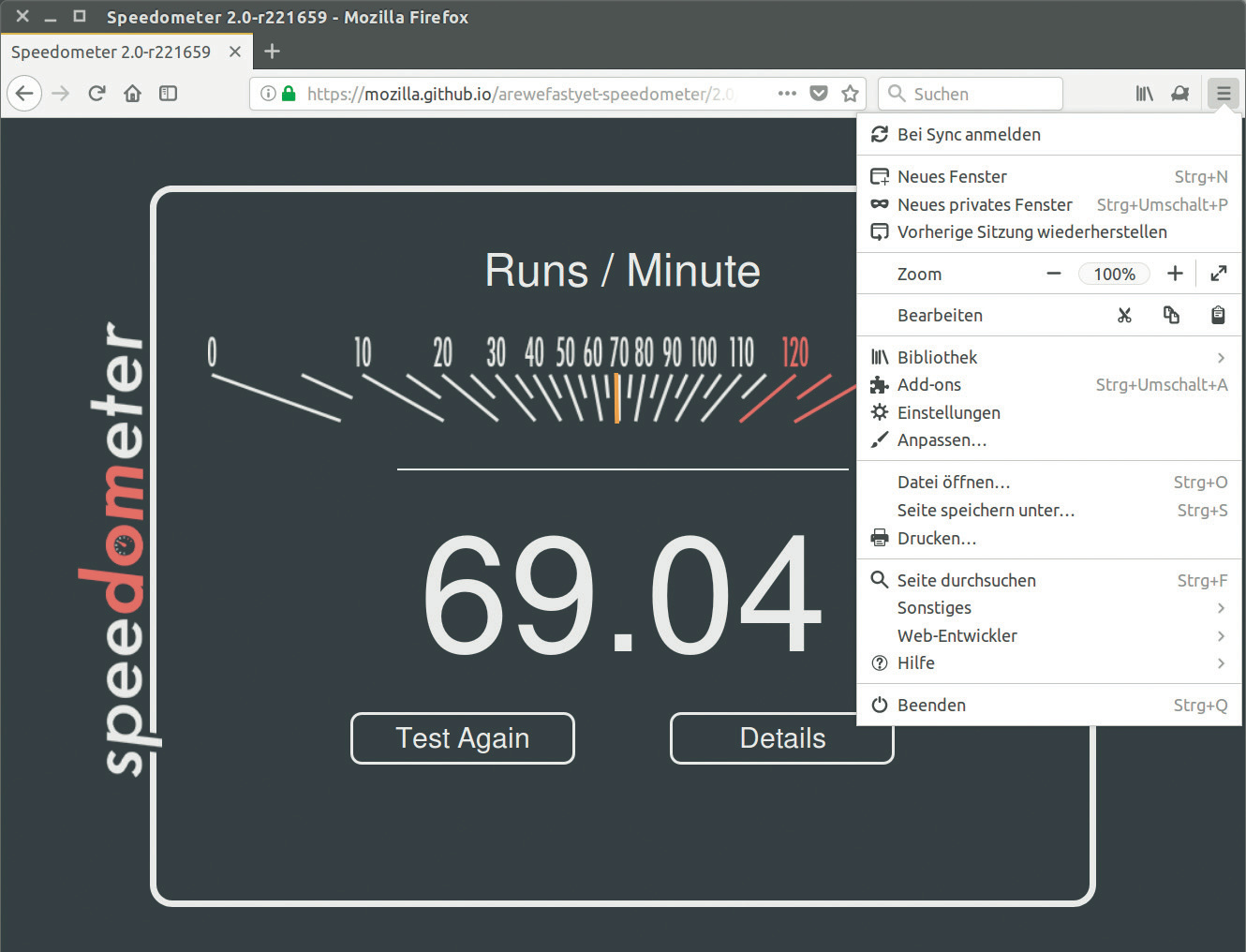The height and width of the screenshot is (952, 1246).
Task: Toggle fullscreen mode from Zoom row
Action: coord(1218,274)
